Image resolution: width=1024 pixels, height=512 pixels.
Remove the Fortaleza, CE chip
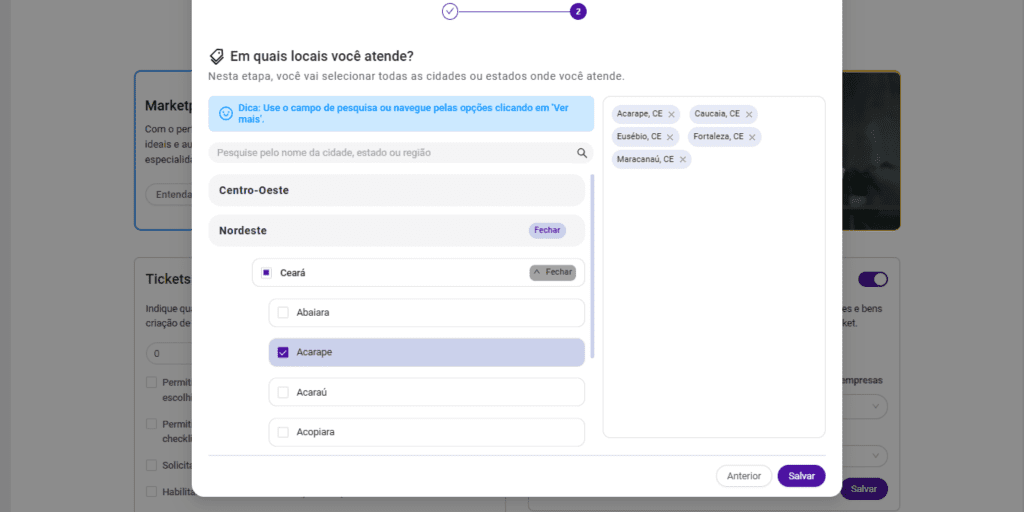pyautogui.click(x=752, y=137)
